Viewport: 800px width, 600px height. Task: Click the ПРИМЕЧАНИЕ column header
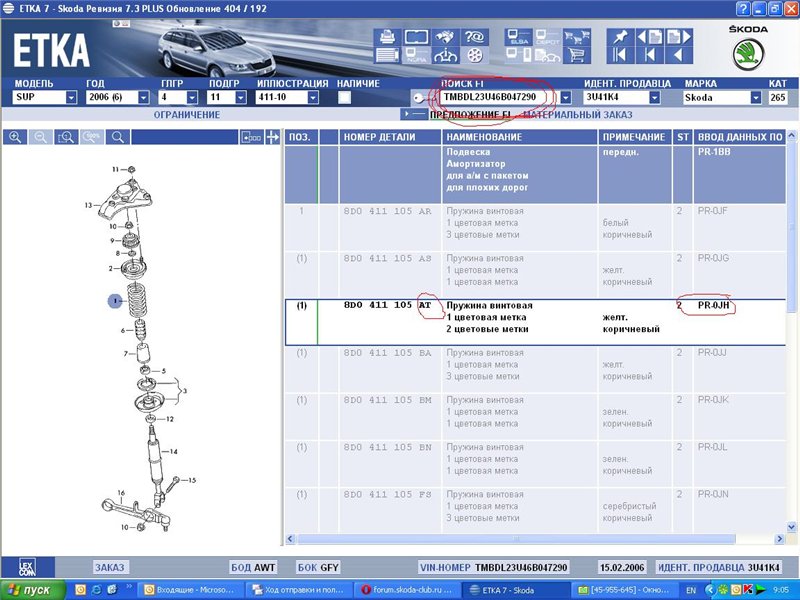[x=634, y=137]
